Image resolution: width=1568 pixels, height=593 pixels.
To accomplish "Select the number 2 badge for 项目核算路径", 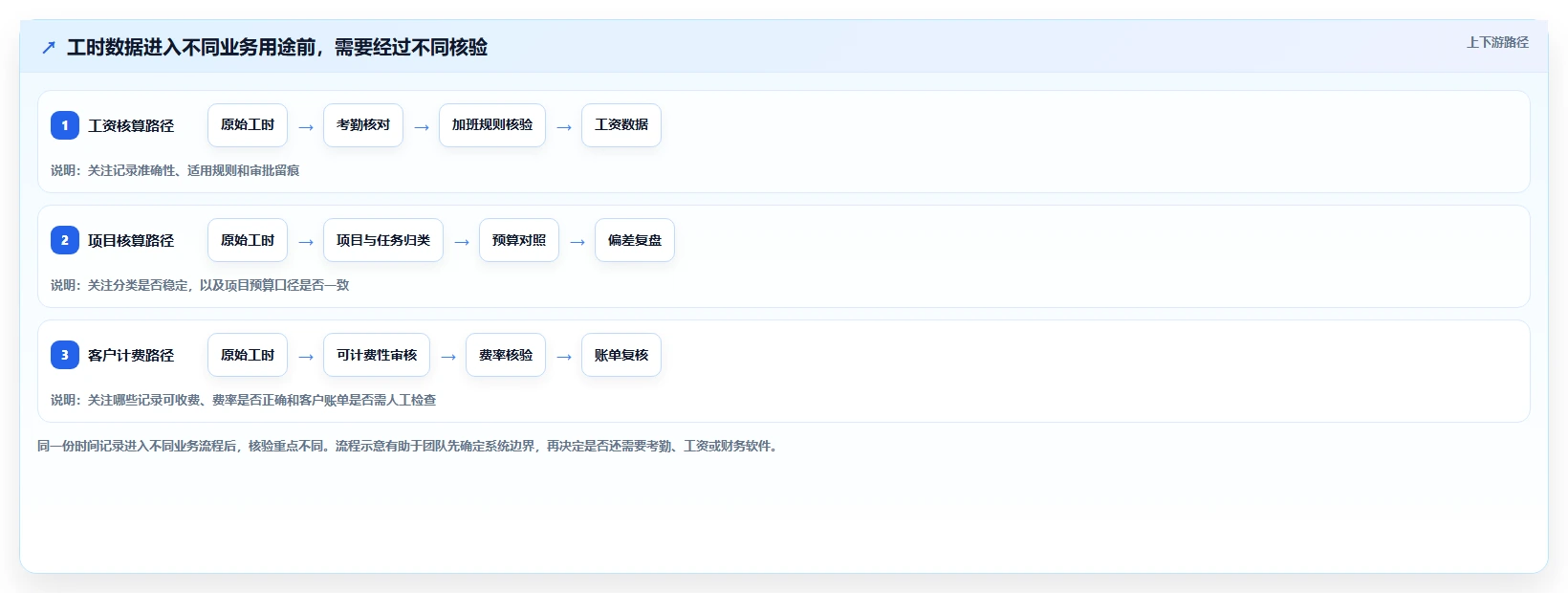I will point(65,240).
